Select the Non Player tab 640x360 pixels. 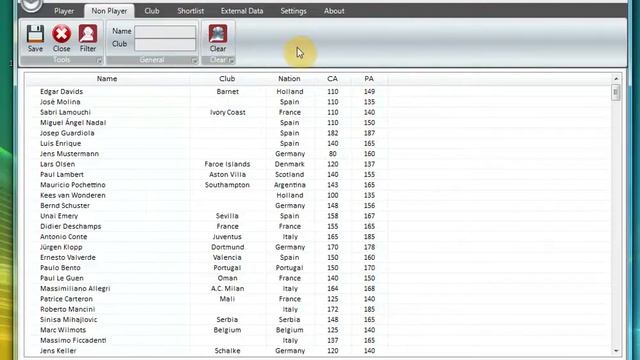(x=109, y=11)
